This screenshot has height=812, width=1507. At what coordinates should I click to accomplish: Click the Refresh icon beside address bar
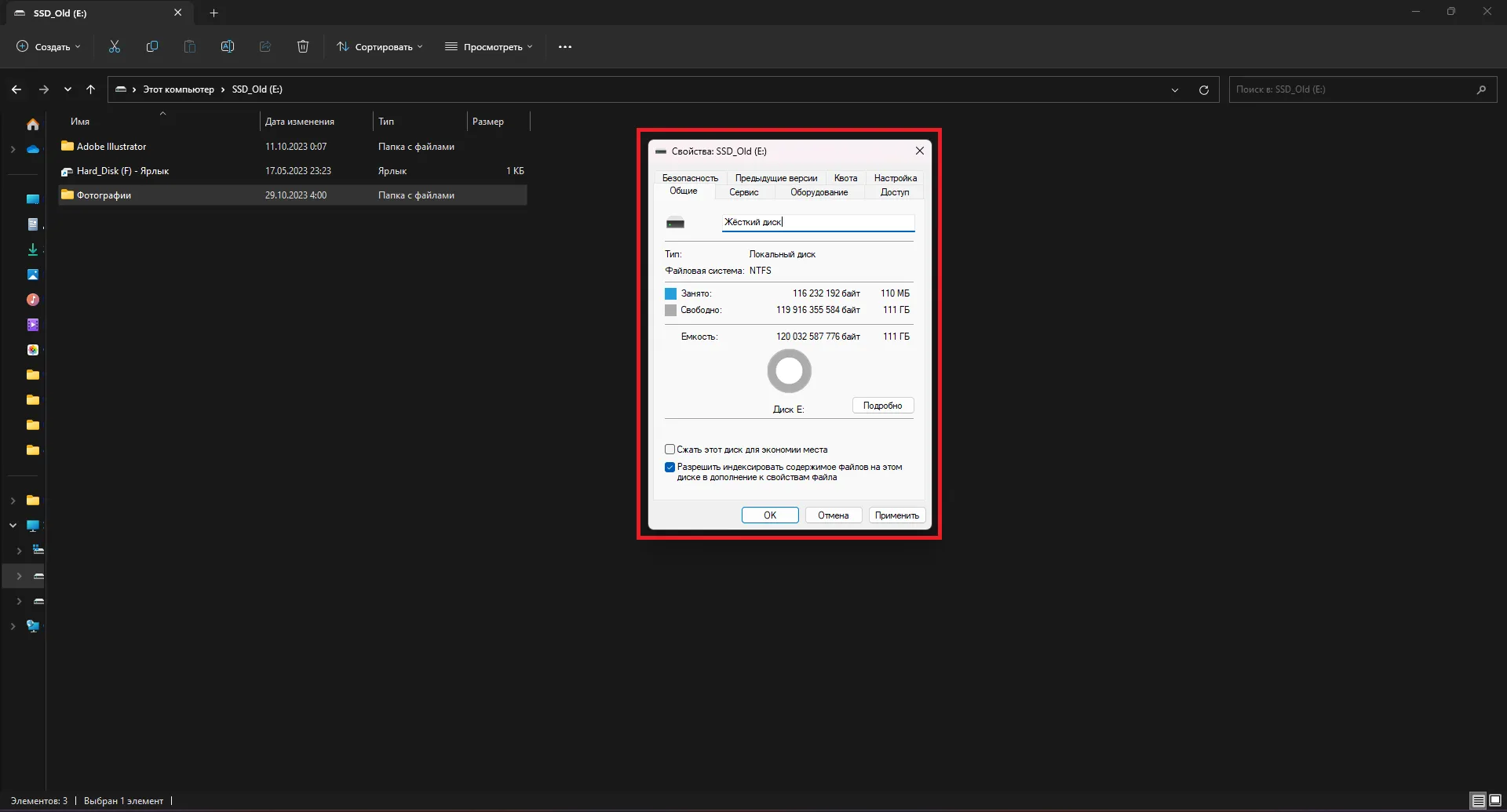[x=1203, y=90]
